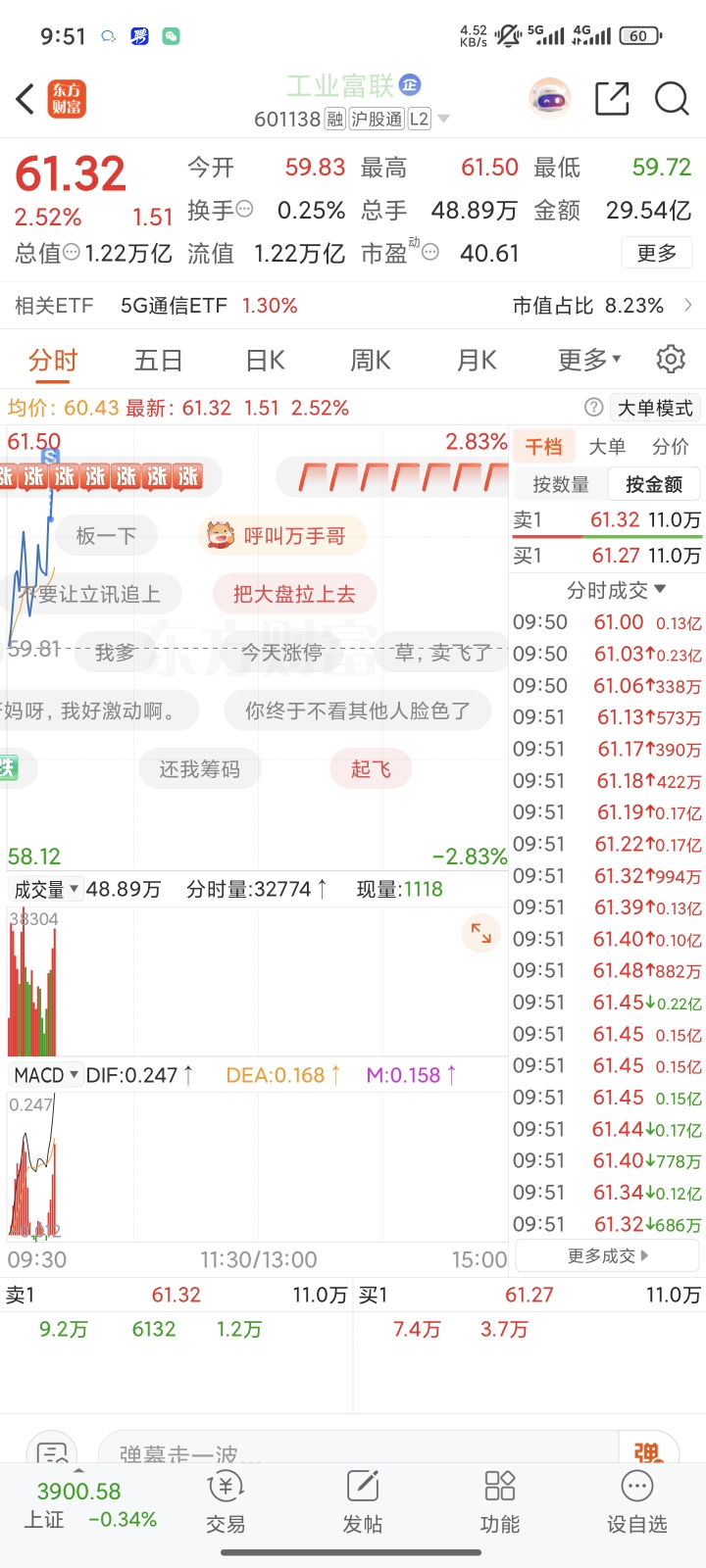The image size is (706, 1568).
Task: Select the 按数量 option
Action: point(561,484)
